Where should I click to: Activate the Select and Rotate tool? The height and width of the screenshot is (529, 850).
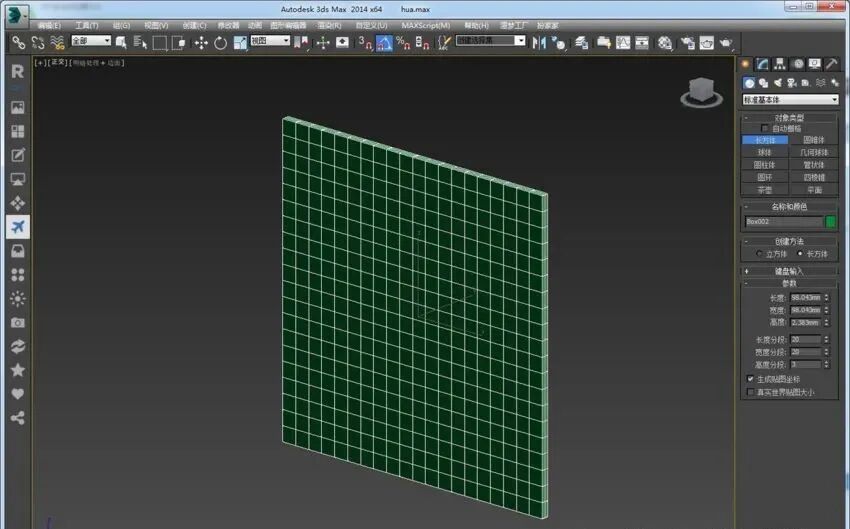[220, 43]
